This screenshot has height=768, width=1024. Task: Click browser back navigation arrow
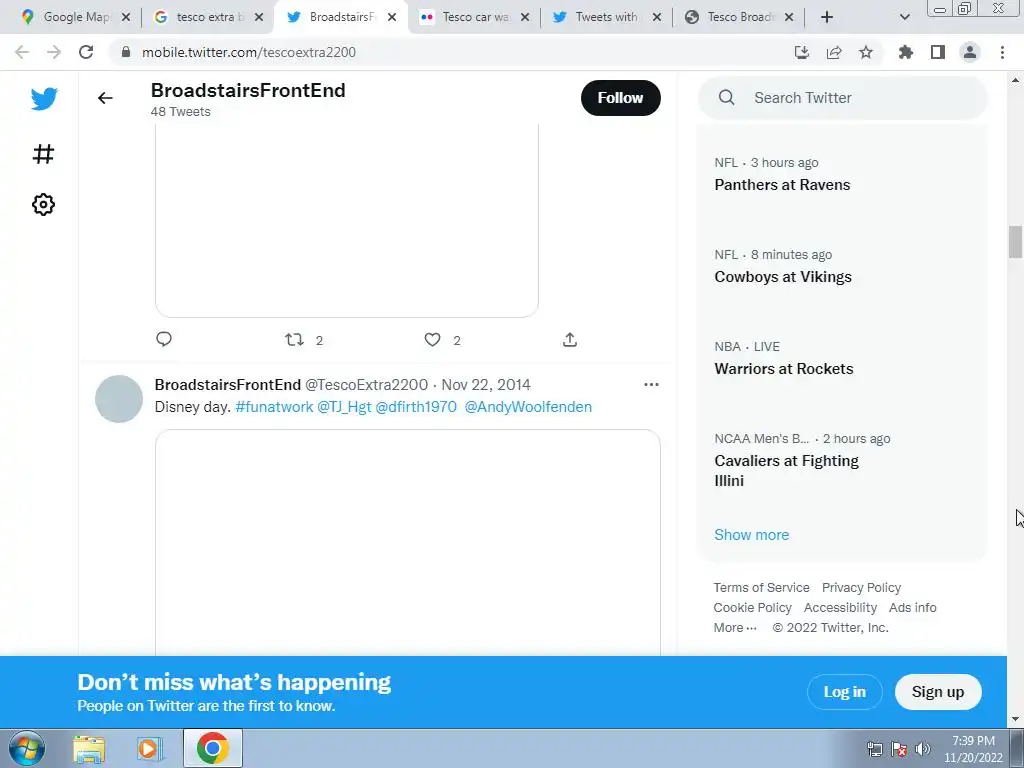click(22, 52)
